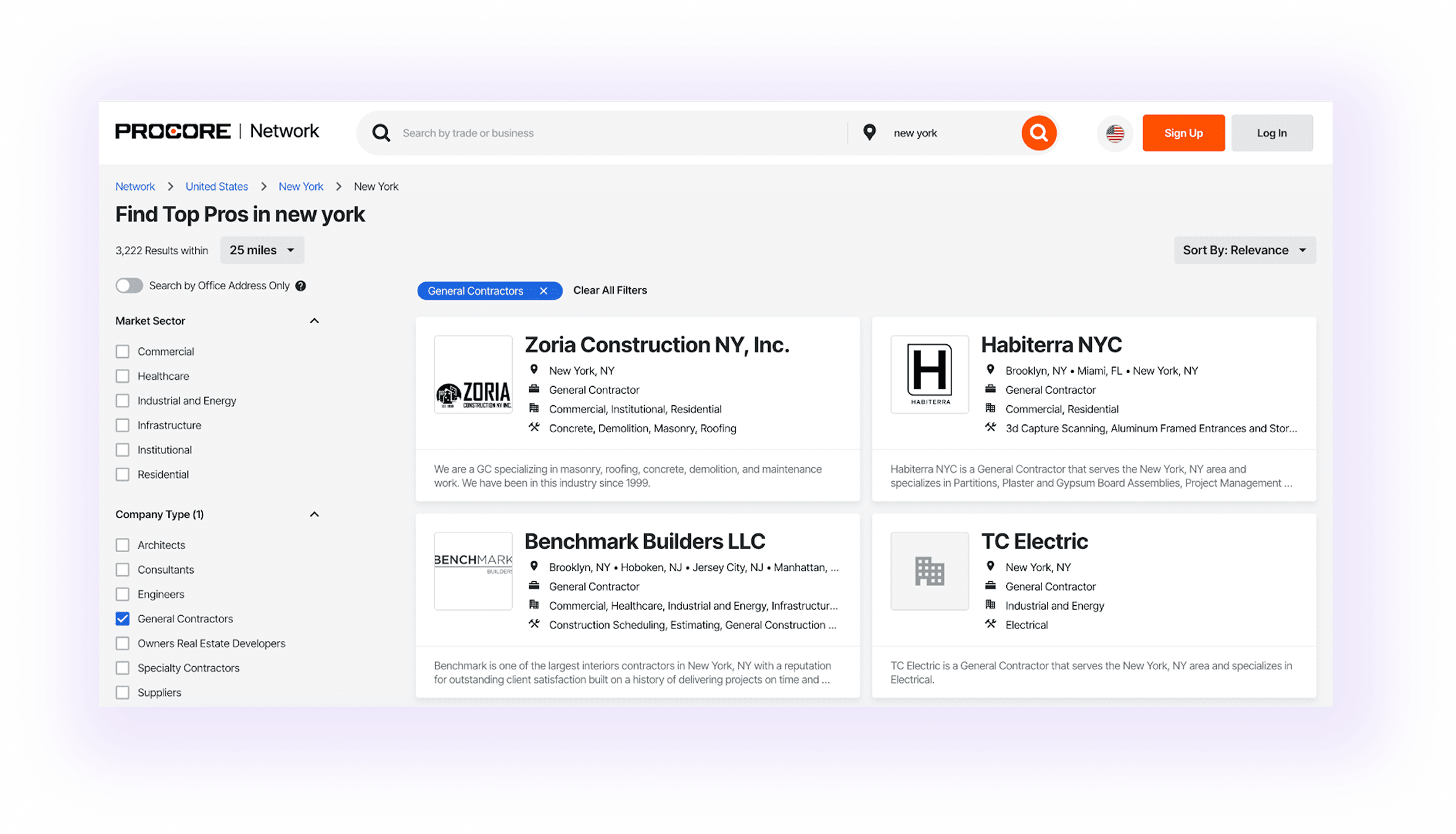Image resolution: width=1456 pixels, height=834 pixels.
Task: Collapse the Market Sector section
Action: [314, 321]
